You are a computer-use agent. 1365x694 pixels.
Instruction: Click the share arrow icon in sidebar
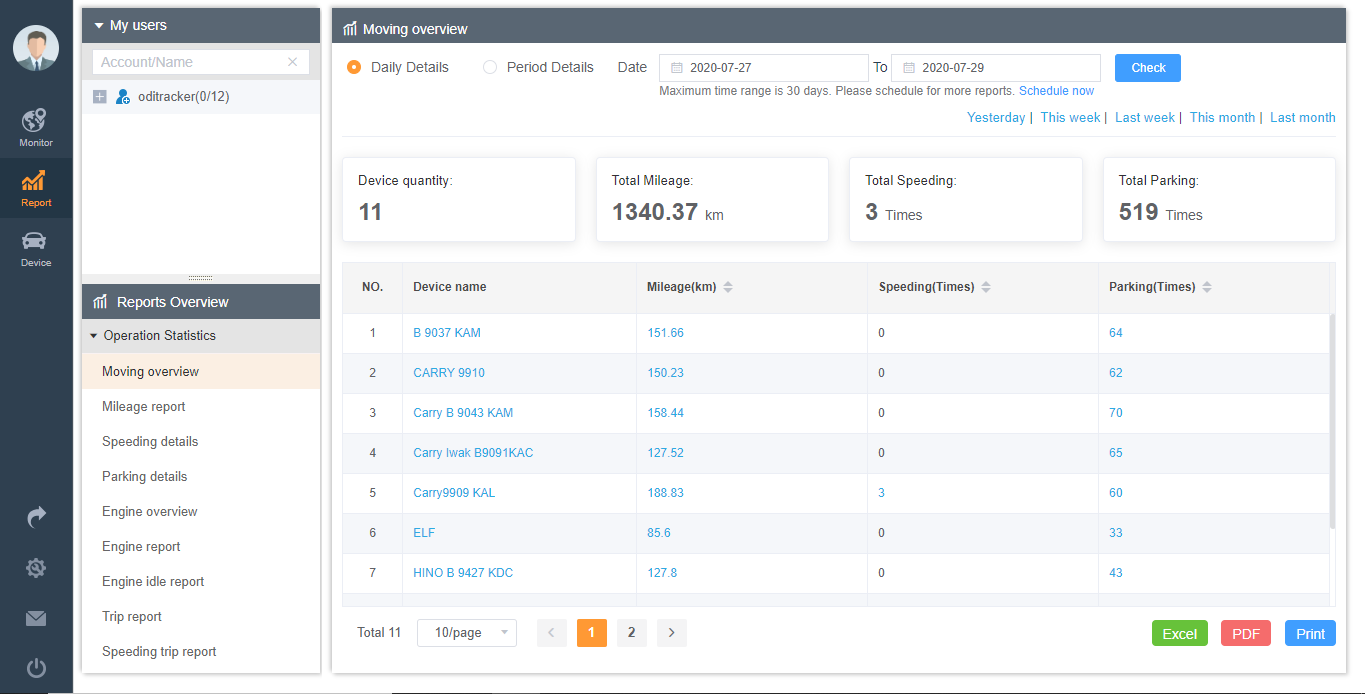point(36,517)
